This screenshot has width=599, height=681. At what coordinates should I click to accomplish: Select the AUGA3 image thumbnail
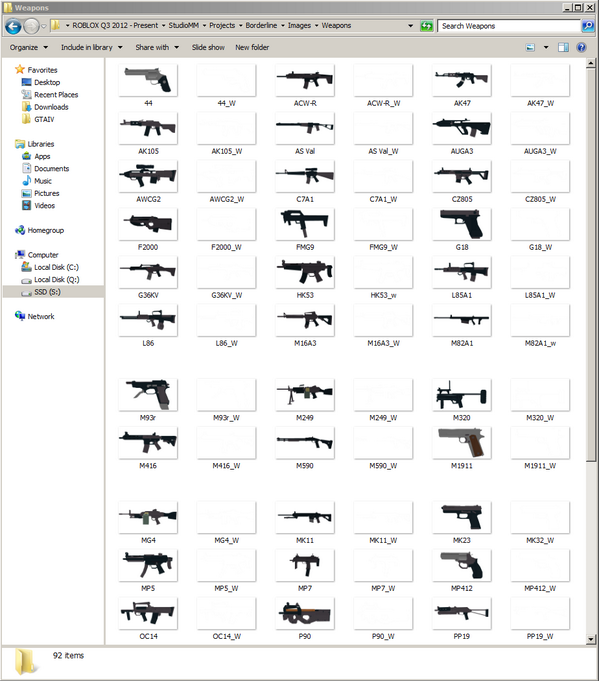pos(462,128)
